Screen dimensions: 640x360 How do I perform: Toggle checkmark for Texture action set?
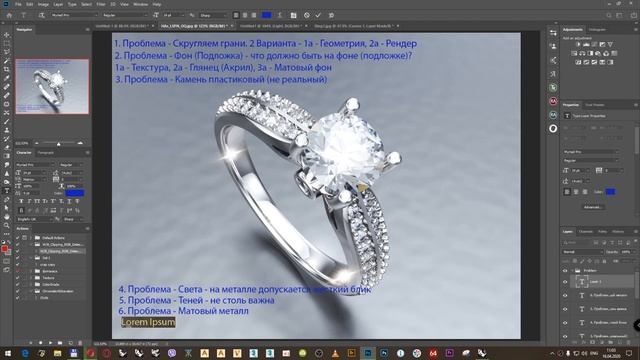18,278
